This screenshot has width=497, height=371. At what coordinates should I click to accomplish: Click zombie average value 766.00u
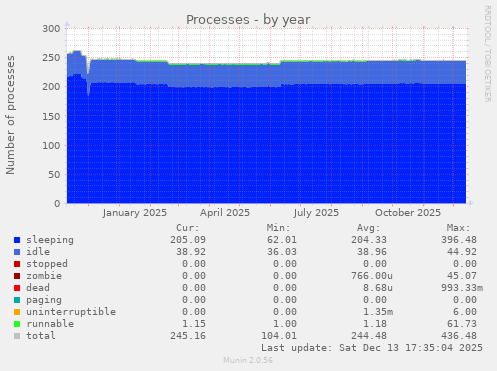tap(372, 276)
